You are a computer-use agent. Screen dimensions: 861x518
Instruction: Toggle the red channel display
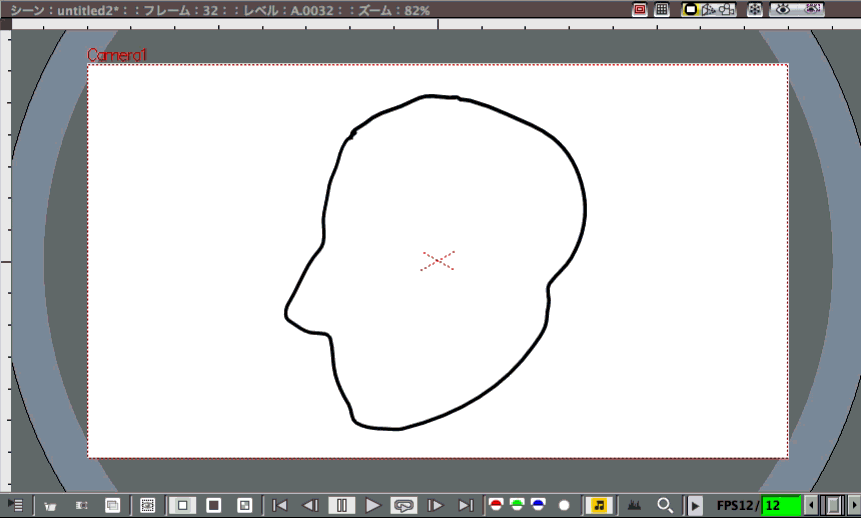(x=495, y=505)
